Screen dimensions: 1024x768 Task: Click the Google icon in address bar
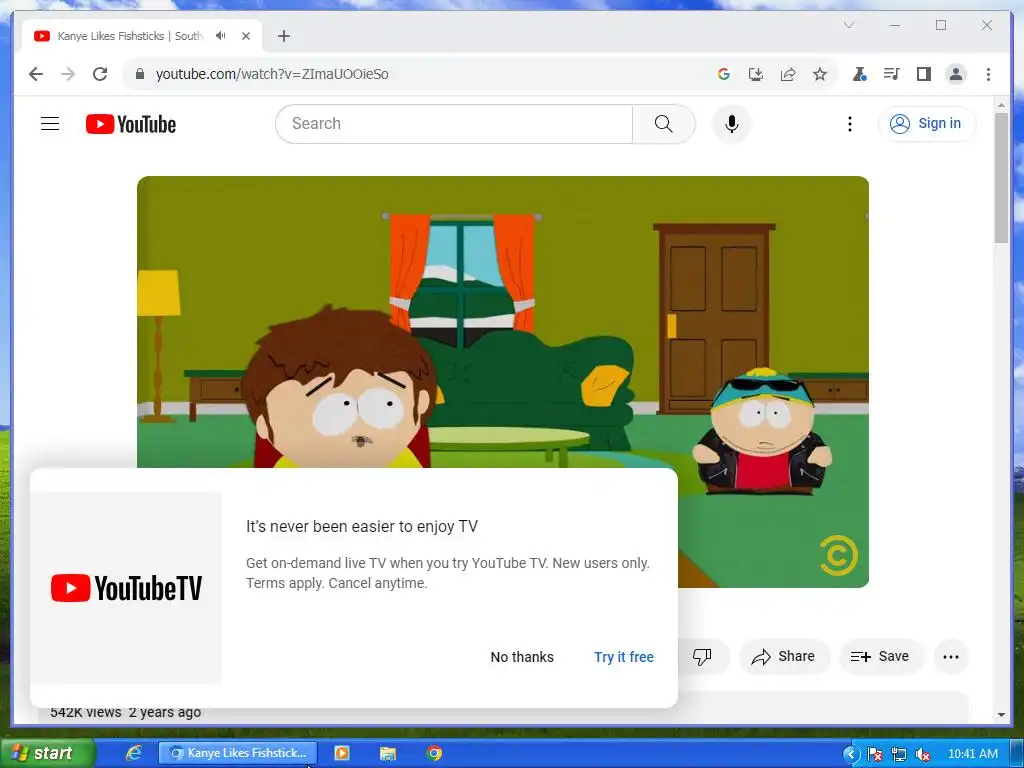click(x=724, y=74)
